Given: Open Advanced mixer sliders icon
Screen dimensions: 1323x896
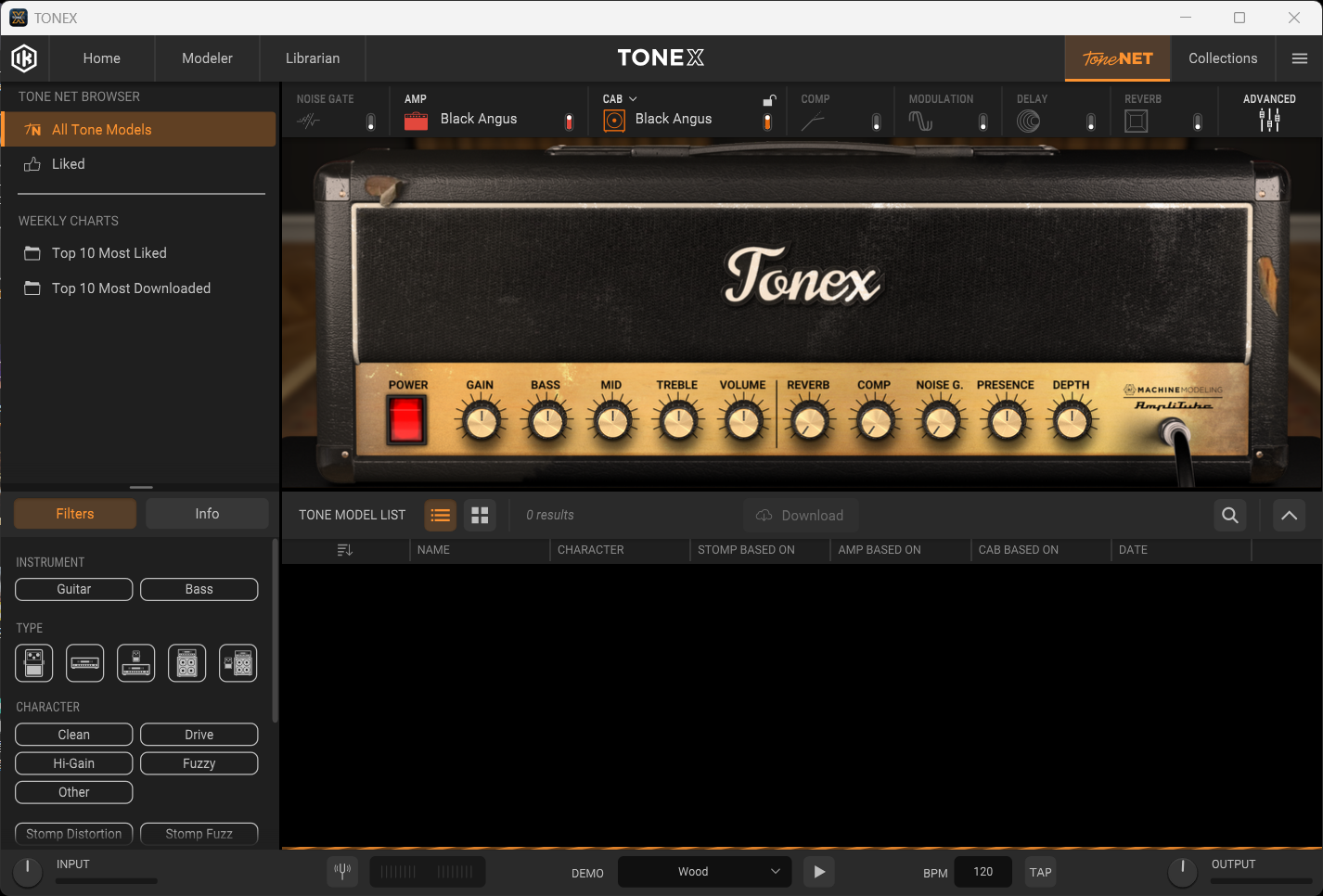Looking at the screenshot, I should click(1269, 119).
